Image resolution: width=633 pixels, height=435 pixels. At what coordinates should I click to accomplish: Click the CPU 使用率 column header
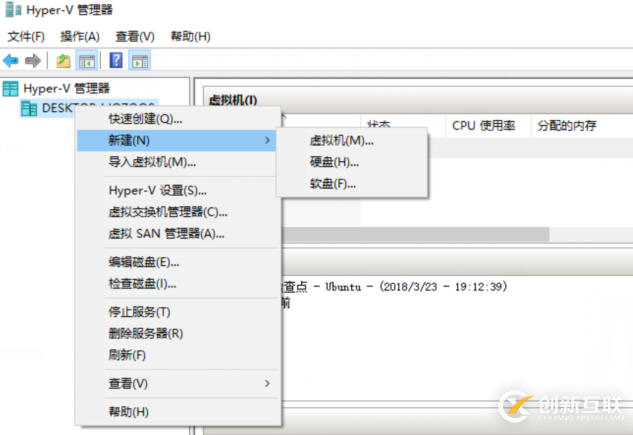(x=488, y=126)
